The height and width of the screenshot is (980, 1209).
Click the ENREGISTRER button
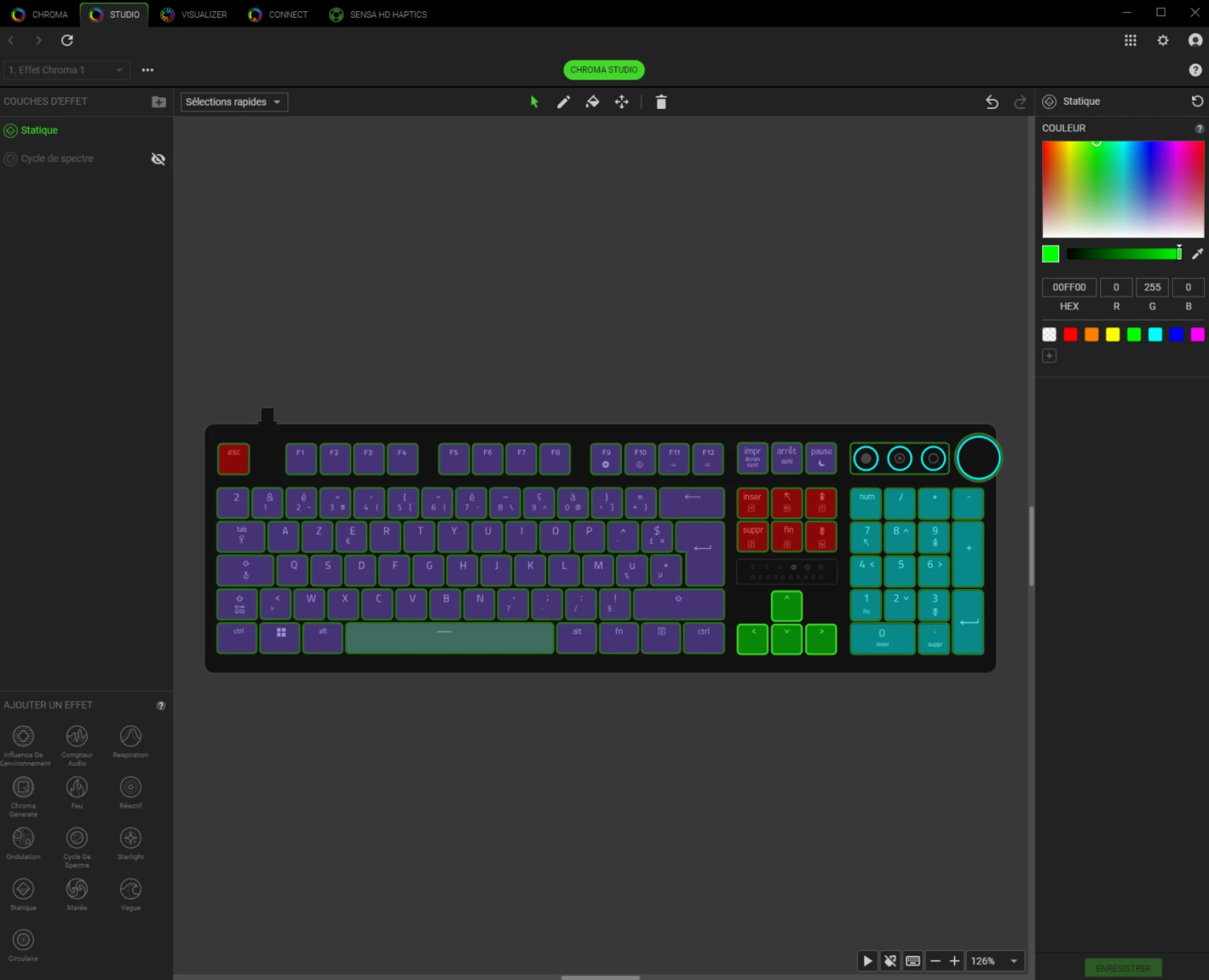click(1123, 967)
